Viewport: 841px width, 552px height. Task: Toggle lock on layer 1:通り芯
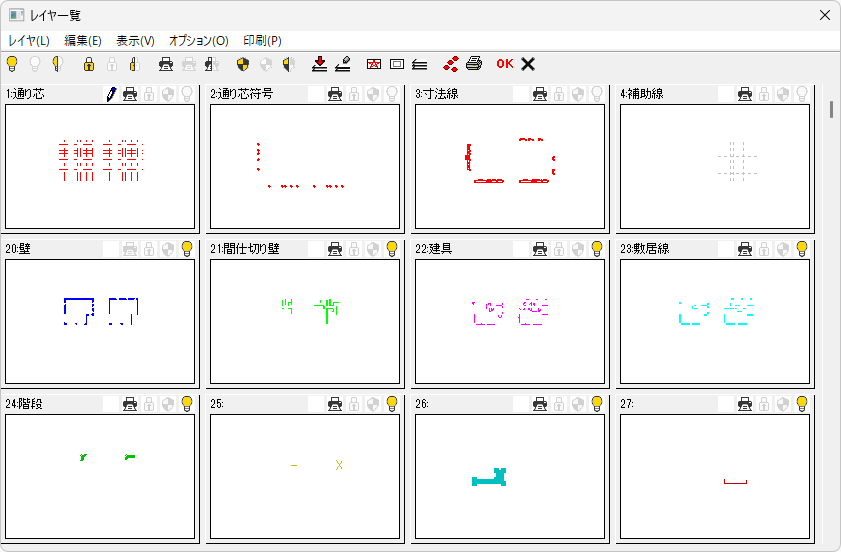tap(149, 94)
